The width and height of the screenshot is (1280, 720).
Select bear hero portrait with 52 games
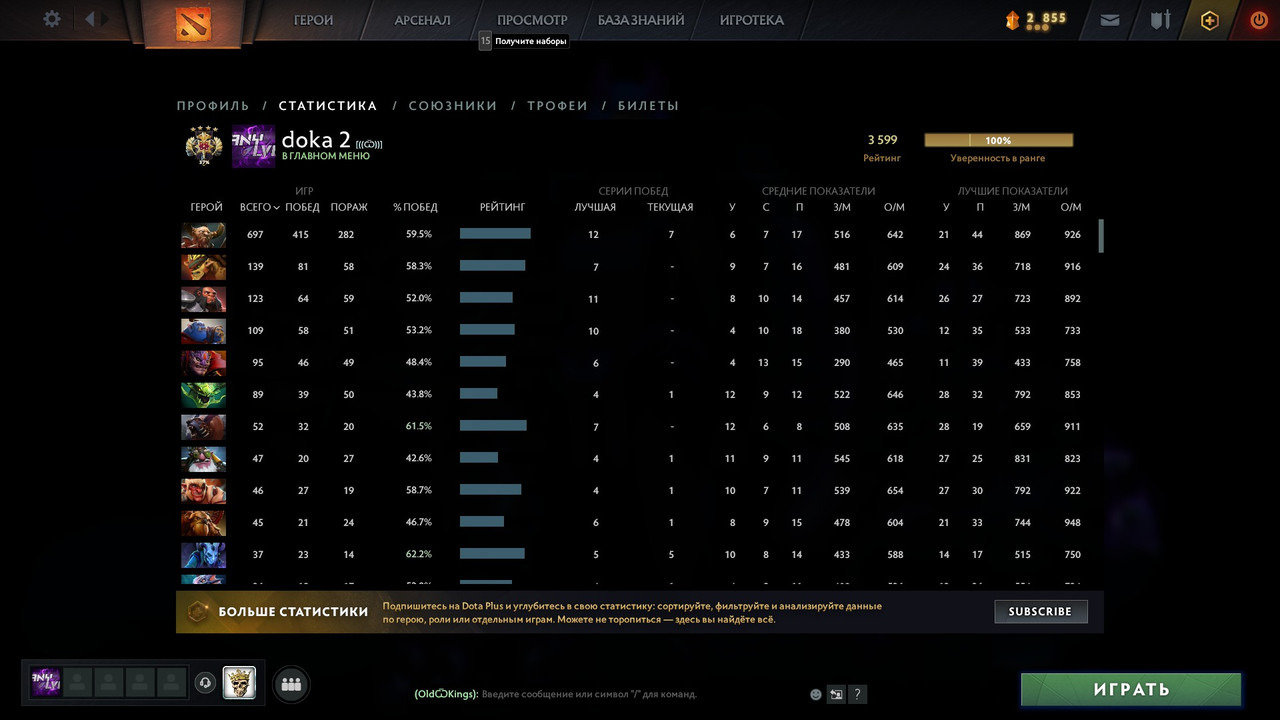(203, 427)
